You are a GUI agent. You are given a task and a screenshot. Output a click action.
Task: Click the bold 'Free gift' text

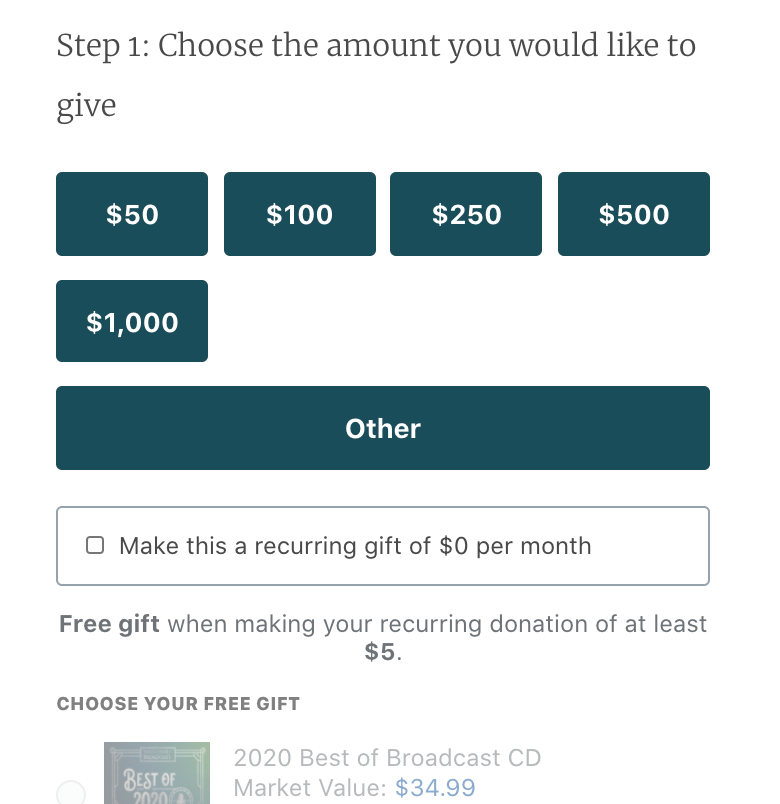[x=109, y=624]
